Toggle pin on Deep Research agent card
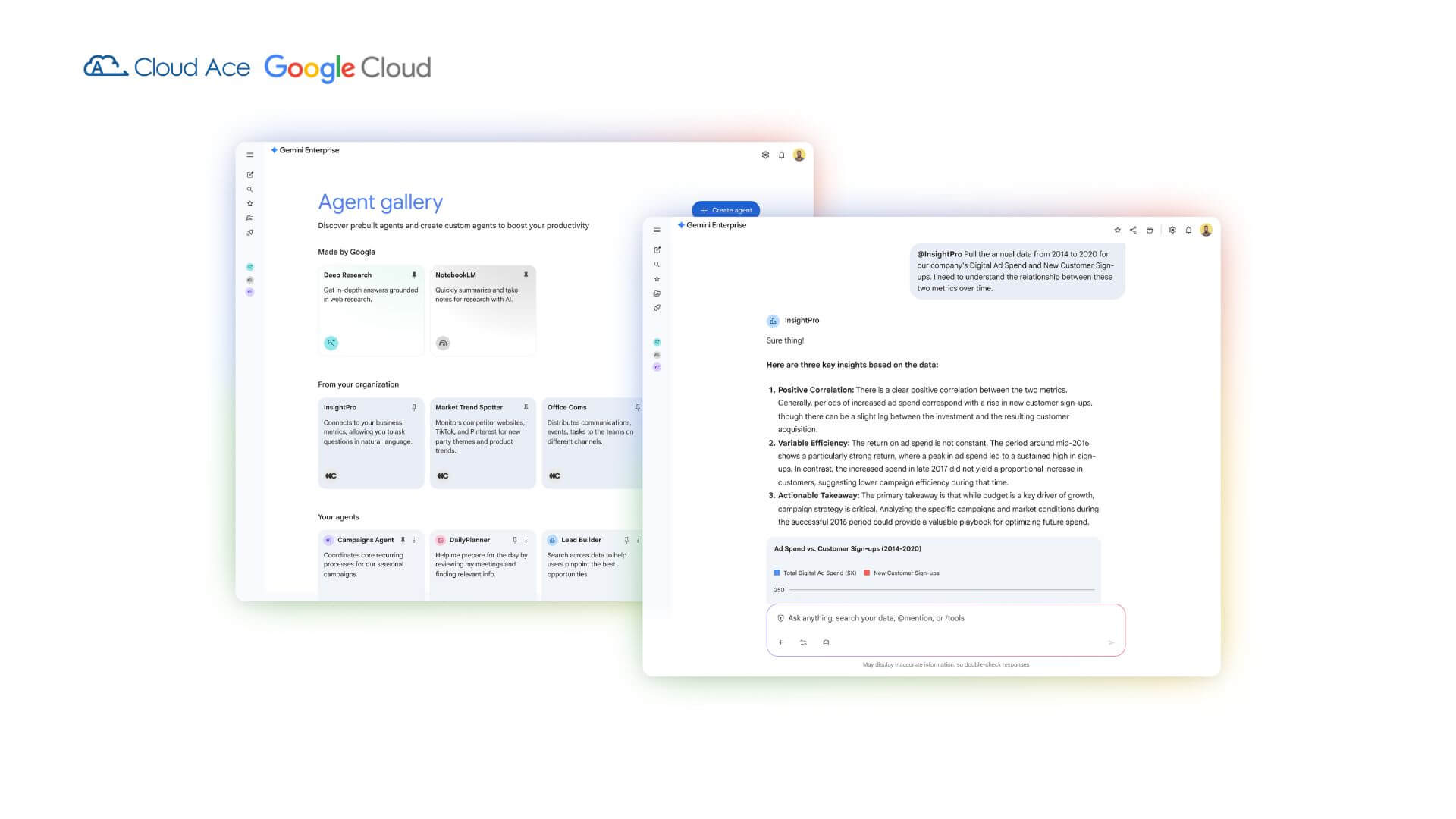This screenshot has width=1456, height=819. 414,275
